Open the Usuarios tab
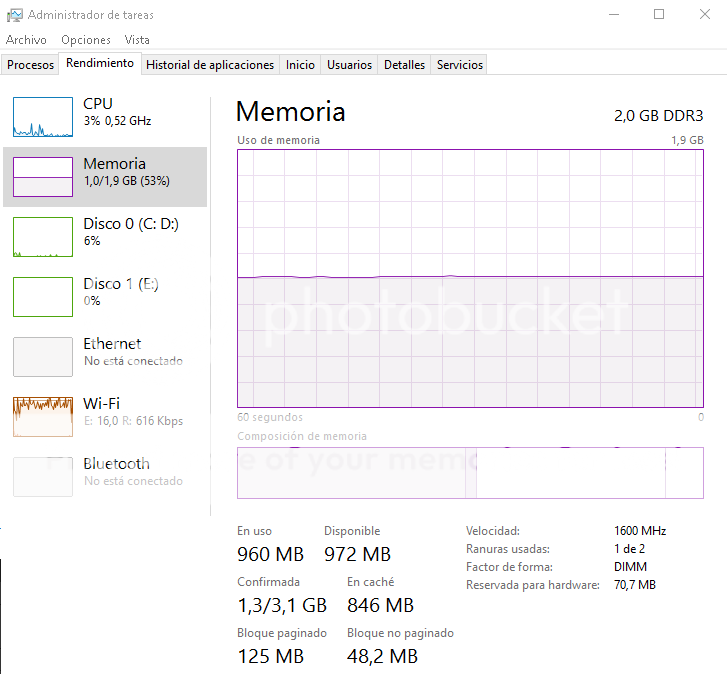Screen dimensions: 727x674 coord(350,65)
